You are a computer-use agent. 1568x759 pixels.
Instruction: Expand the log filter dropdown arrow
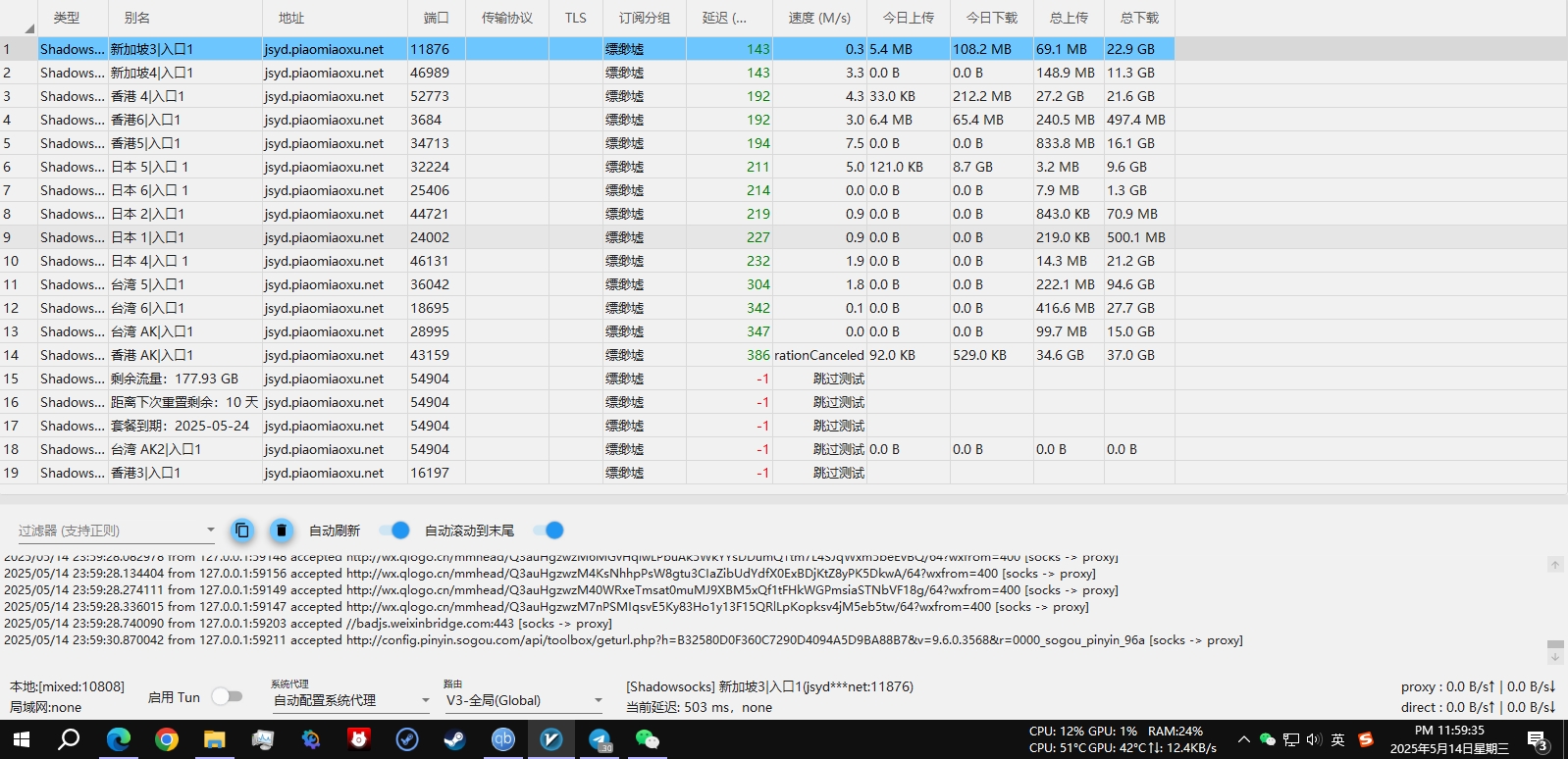click(210, 530)
